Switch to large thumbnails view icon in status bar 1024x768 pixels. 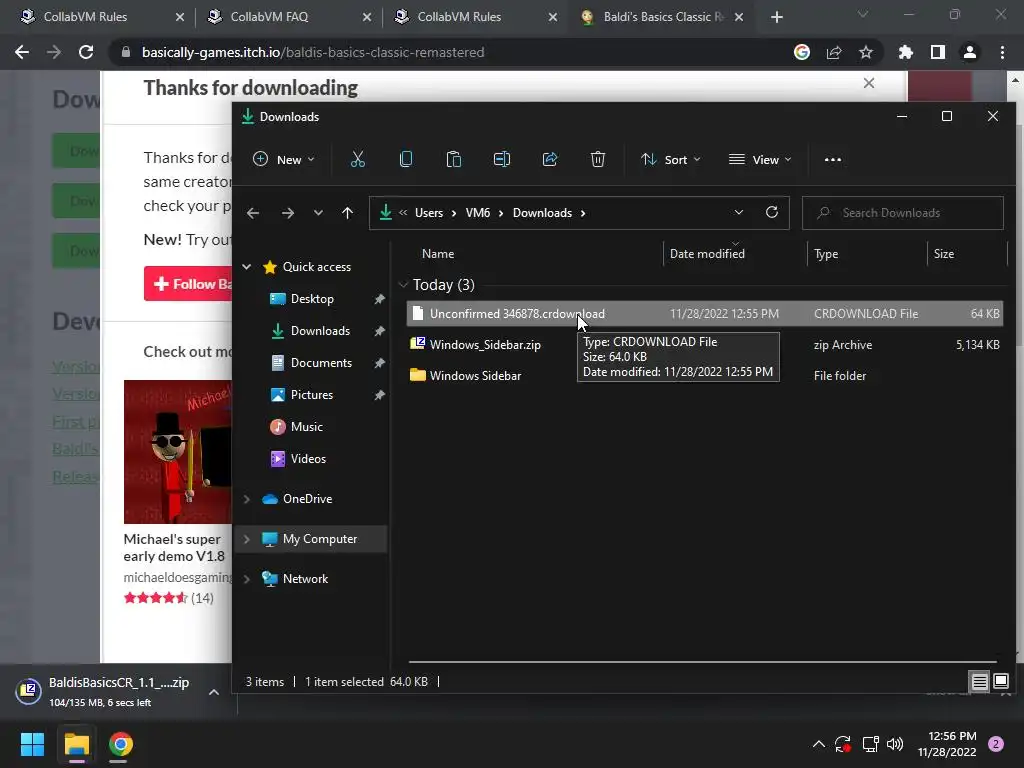pos(1000,682)
